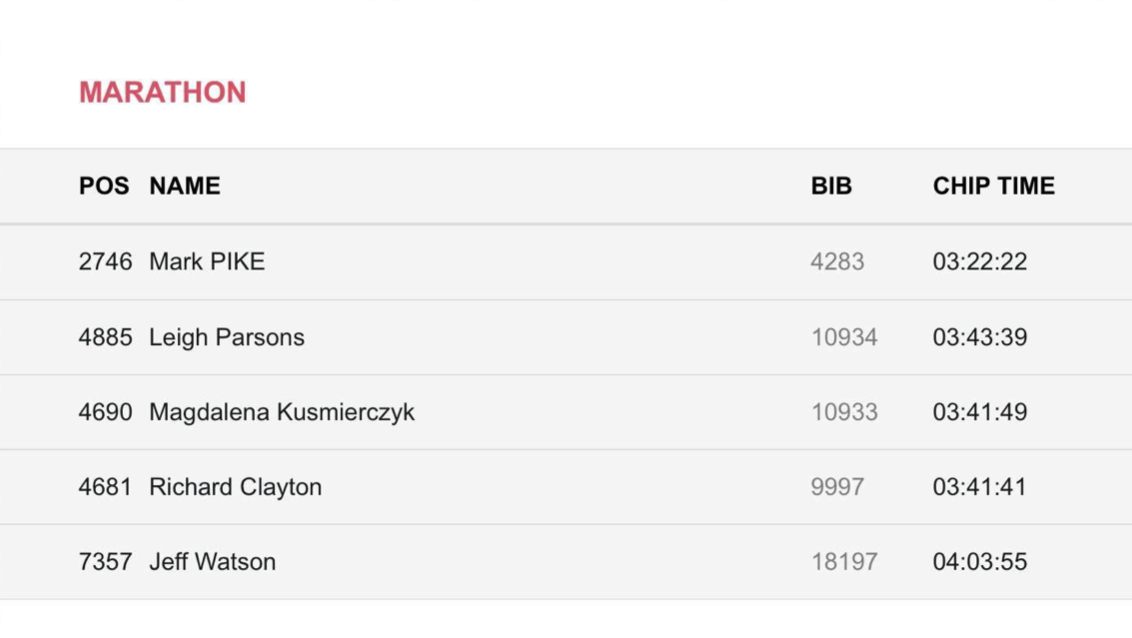Open Mark PIKE's result
The image size is (1132, 638).
coord(206,261)
